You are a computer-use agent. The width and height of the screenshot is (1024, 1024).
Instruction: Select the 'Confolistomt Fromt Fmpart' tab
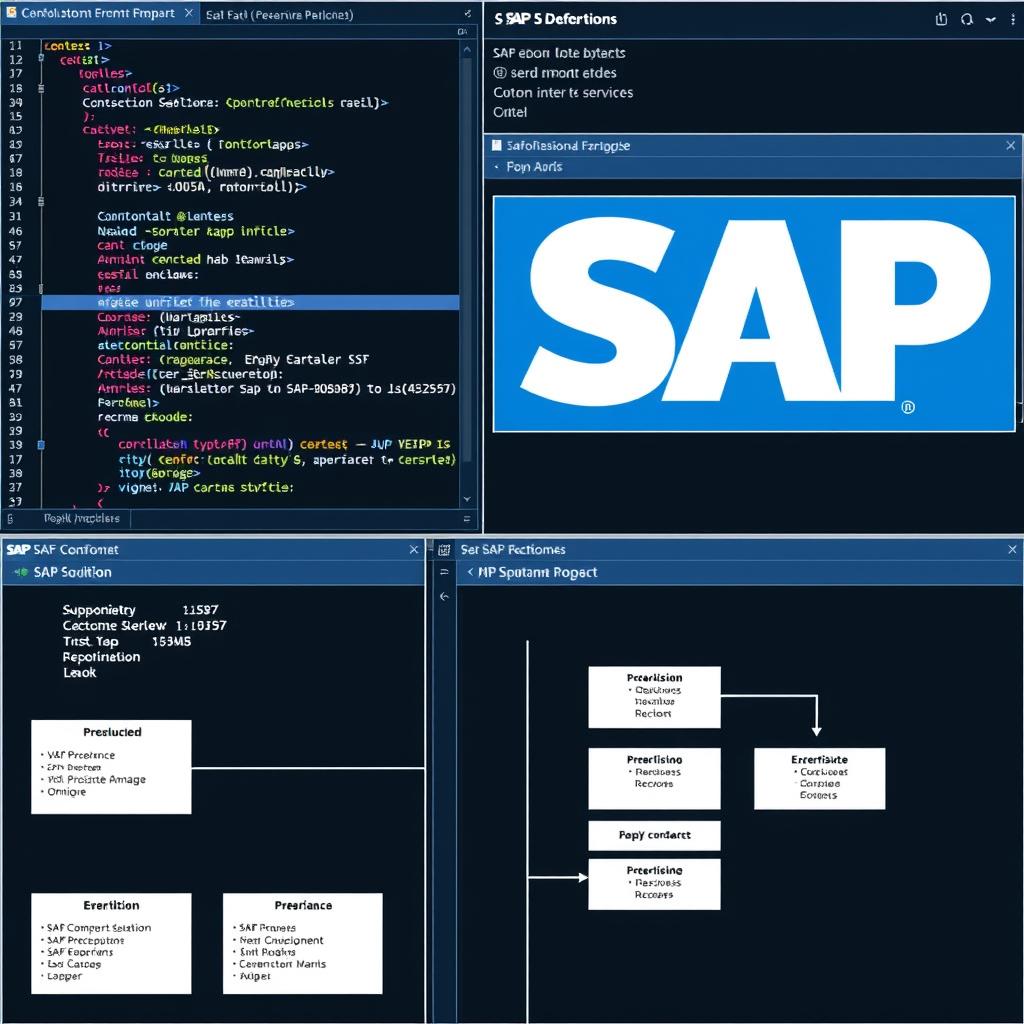97,14
